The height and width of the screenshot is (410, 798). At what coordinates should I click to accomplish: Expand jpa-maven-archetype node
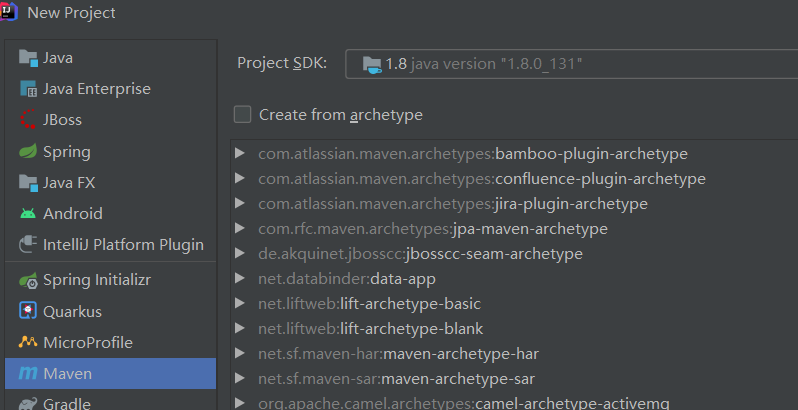(x=240, y=228)
